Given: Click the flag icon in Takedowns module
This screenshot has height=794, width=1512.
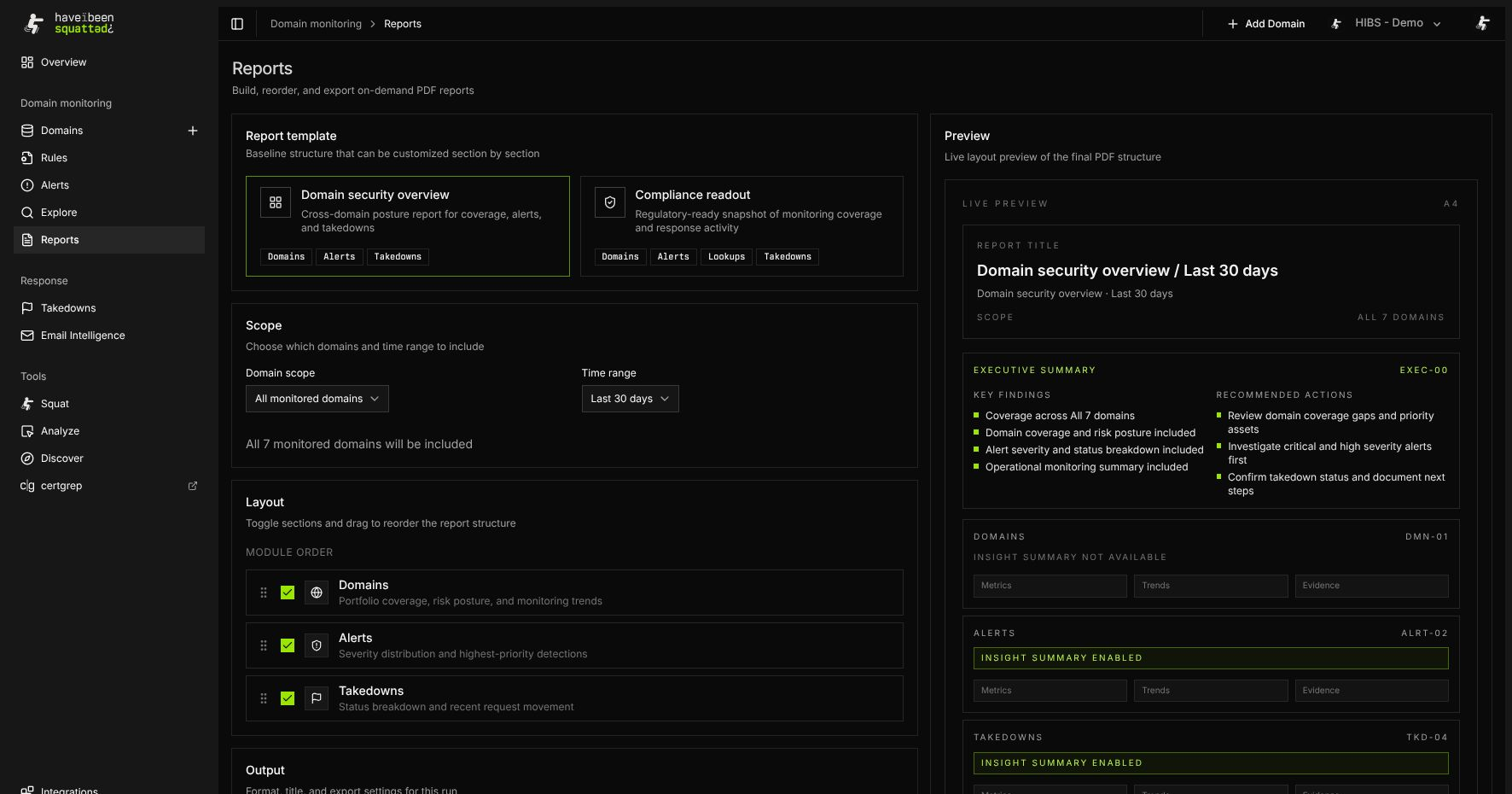Looking at the screenshot, I should click(317, 698).
